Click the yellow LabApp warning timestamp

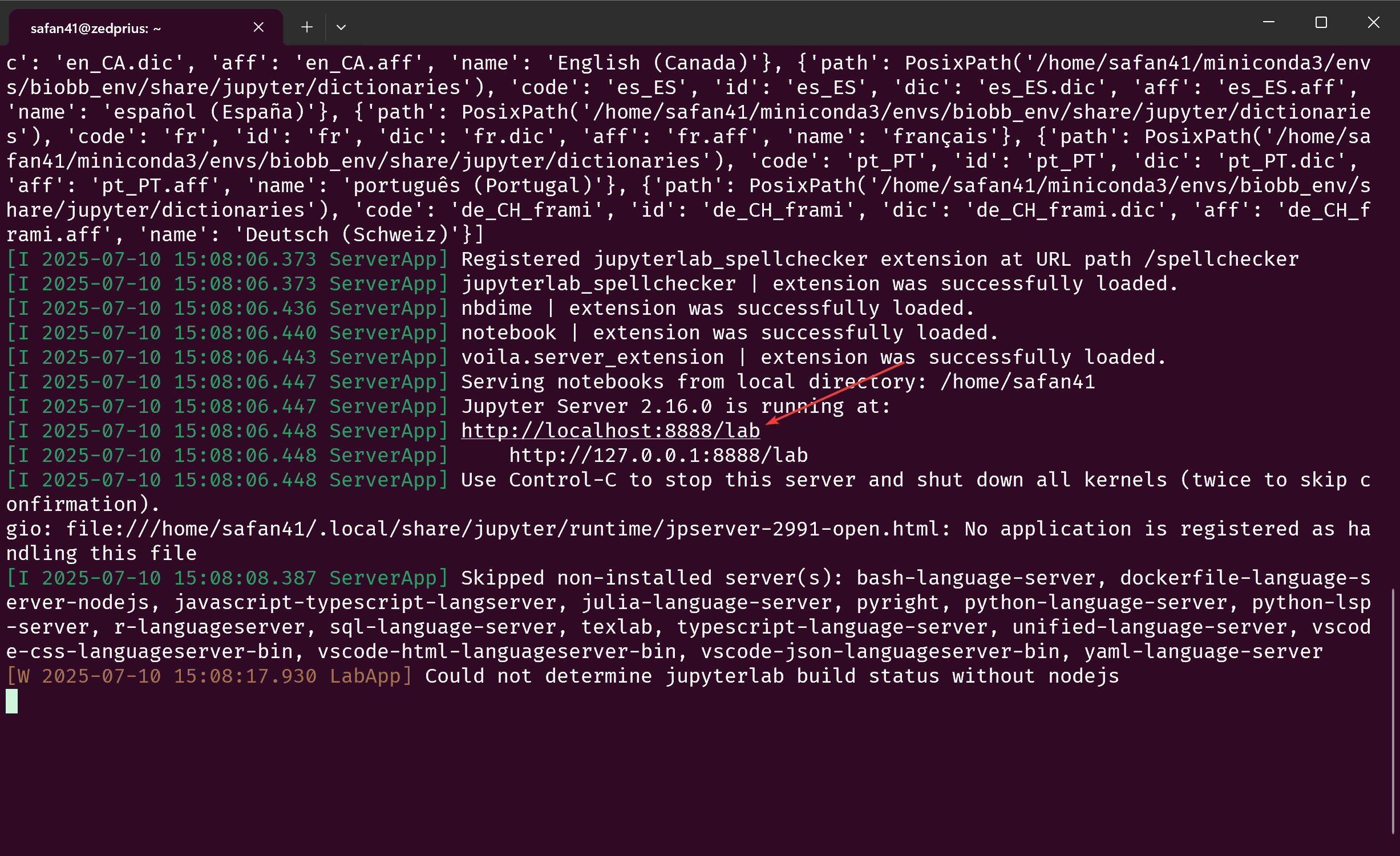(x=179, y=676)
